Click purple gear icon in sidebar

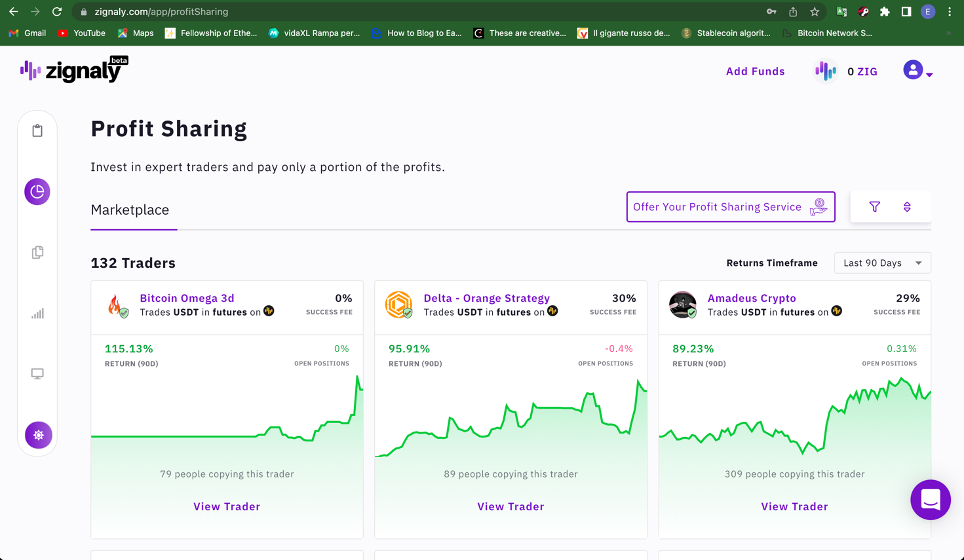[x=38, y=435]
